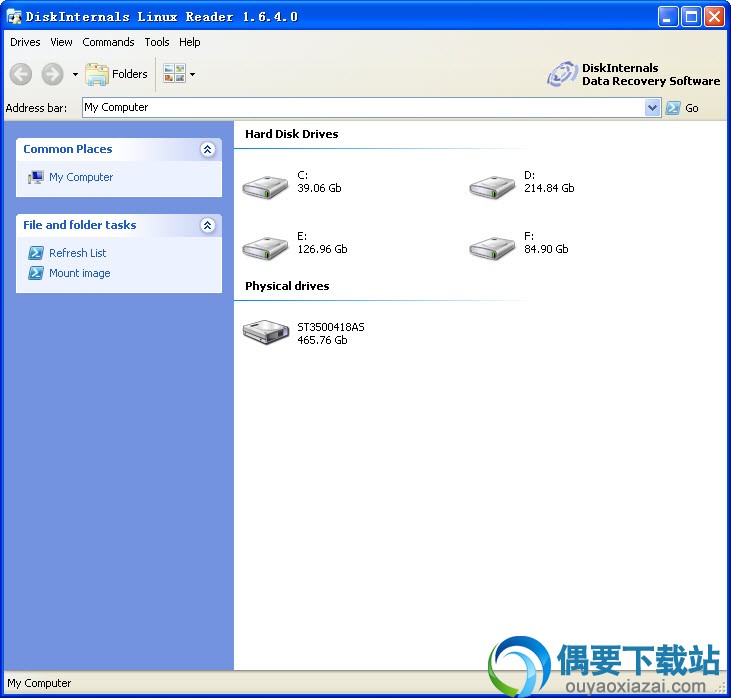Go back with the Back arrow button
This screenshot has height=698, width=731.
21,74
